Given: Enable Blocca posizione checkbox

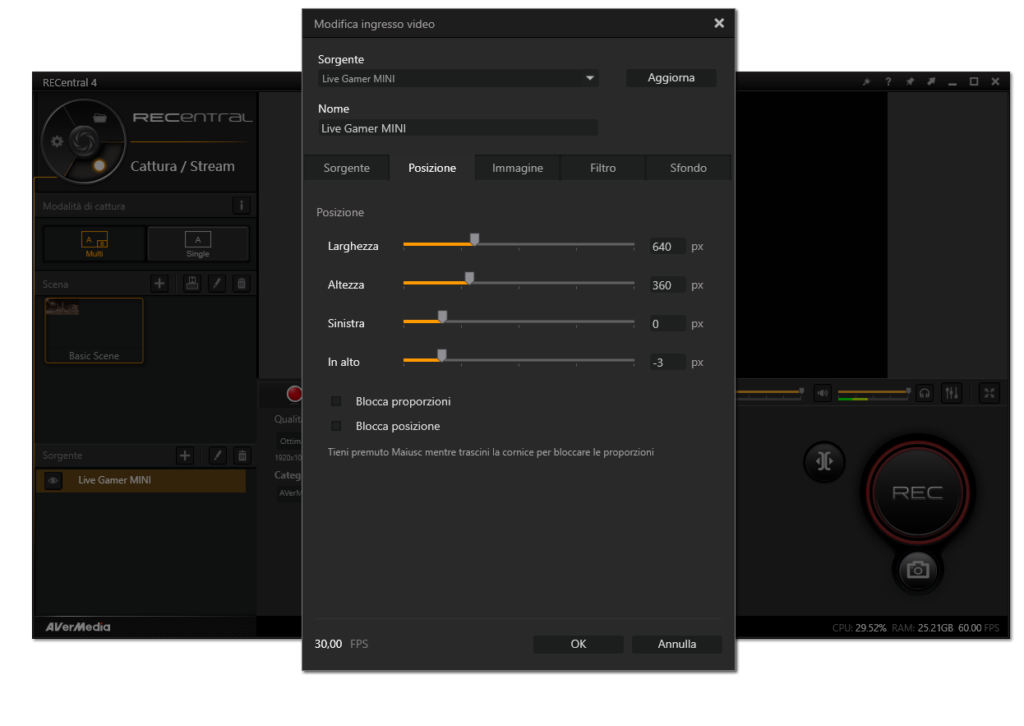Looking at the screenshot, I should point(336,426).
